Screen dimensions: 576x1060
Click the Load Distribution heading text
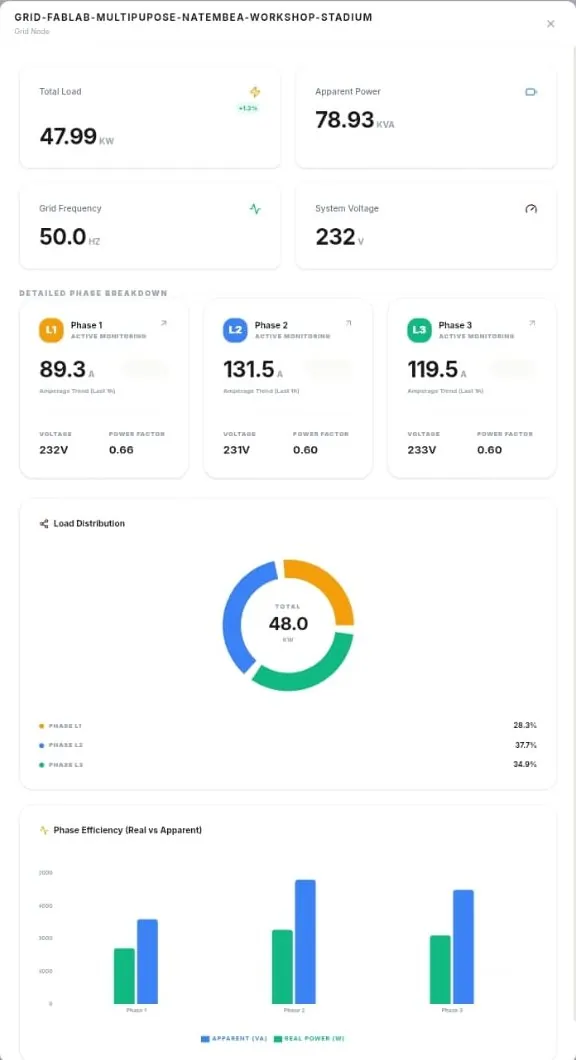click(89, 523)
